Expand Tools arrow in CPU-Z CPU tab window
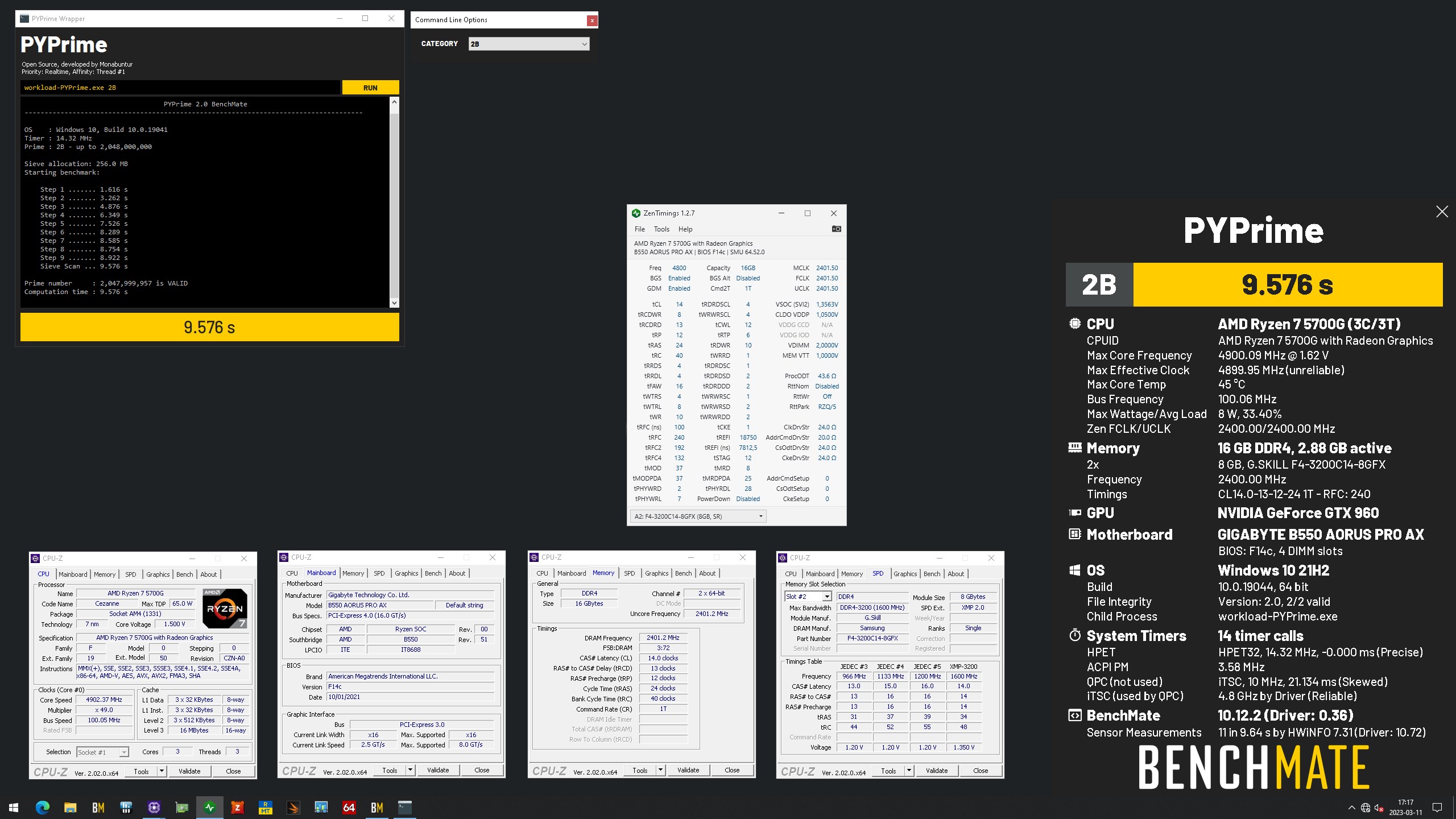This screenshot has width=1456, height=819. (162, 771)
